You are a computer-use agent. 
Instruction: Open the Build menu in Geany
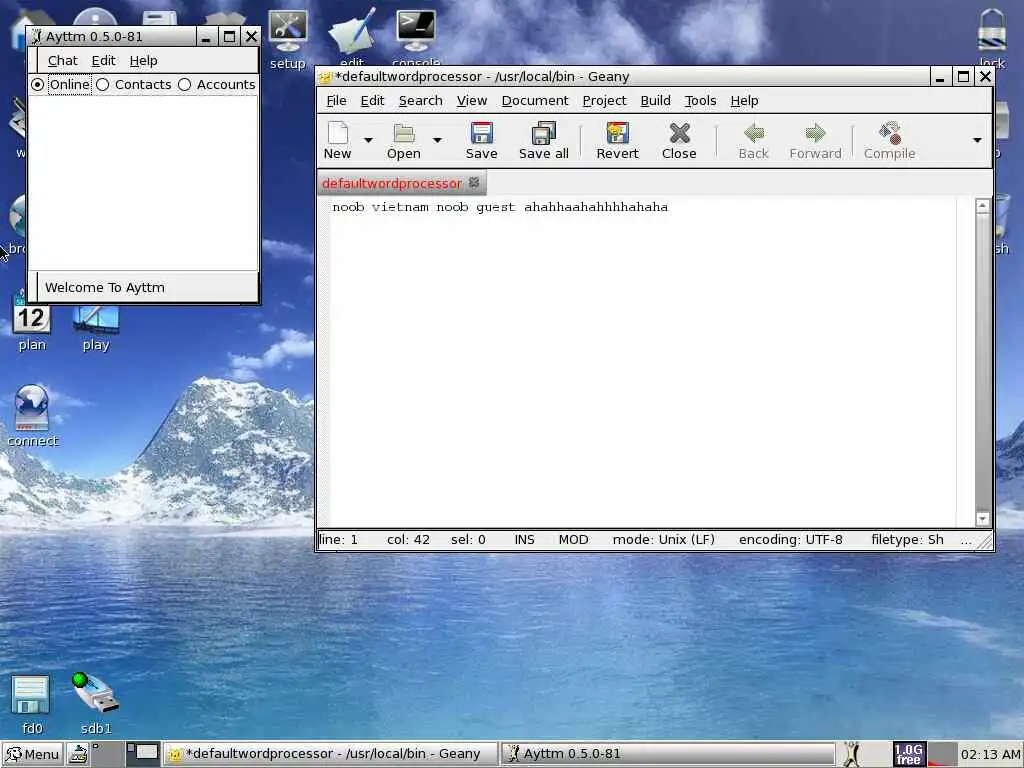(x=655, y=101)
